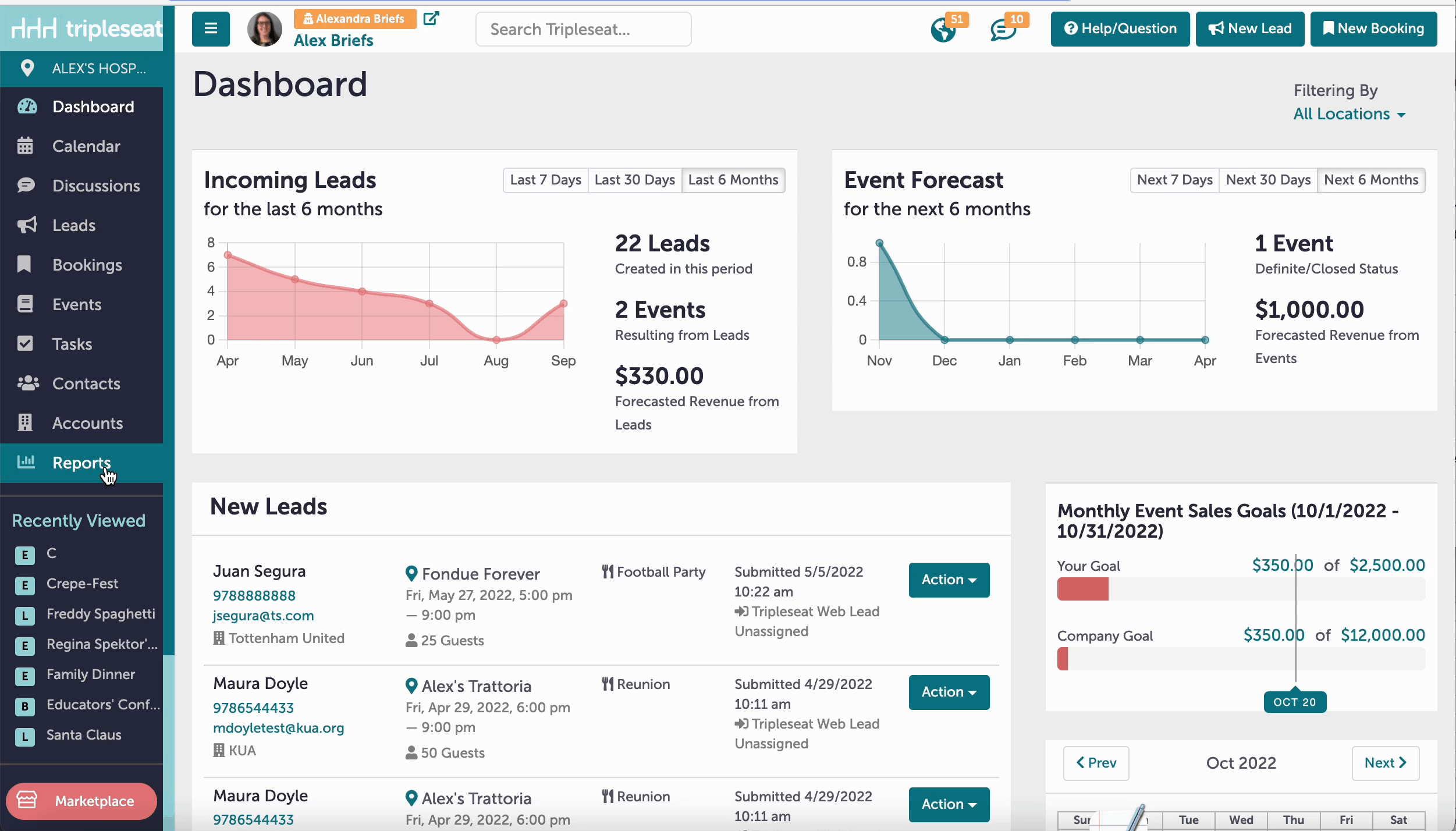Click the Discussions speech bubble icon
1456x831 pixels.
26,185
